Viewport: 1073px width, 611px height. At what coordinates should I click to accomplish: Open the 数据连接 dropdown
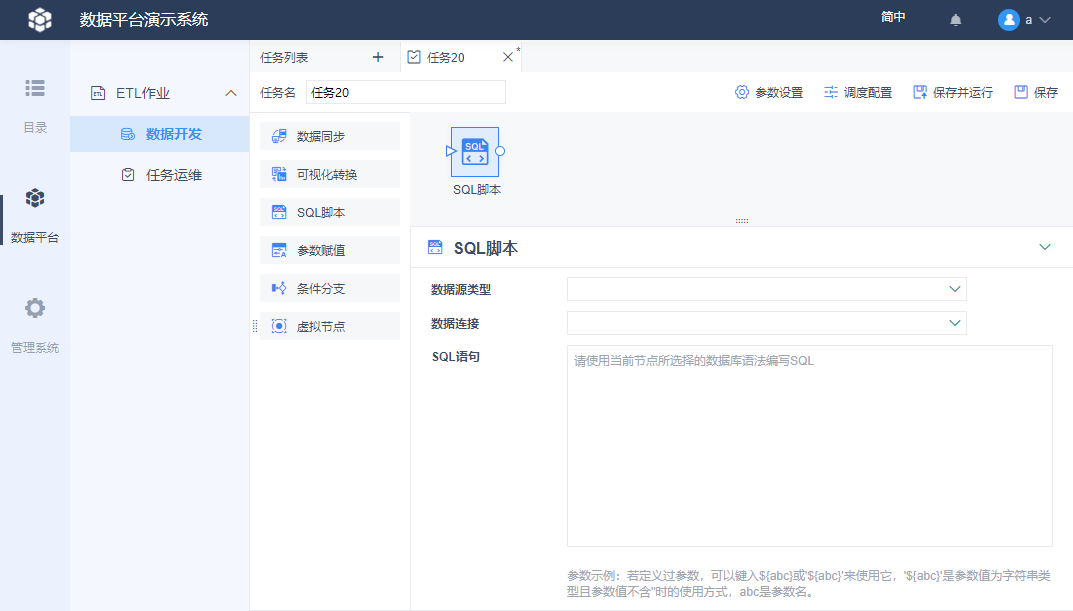coord(766,323)
